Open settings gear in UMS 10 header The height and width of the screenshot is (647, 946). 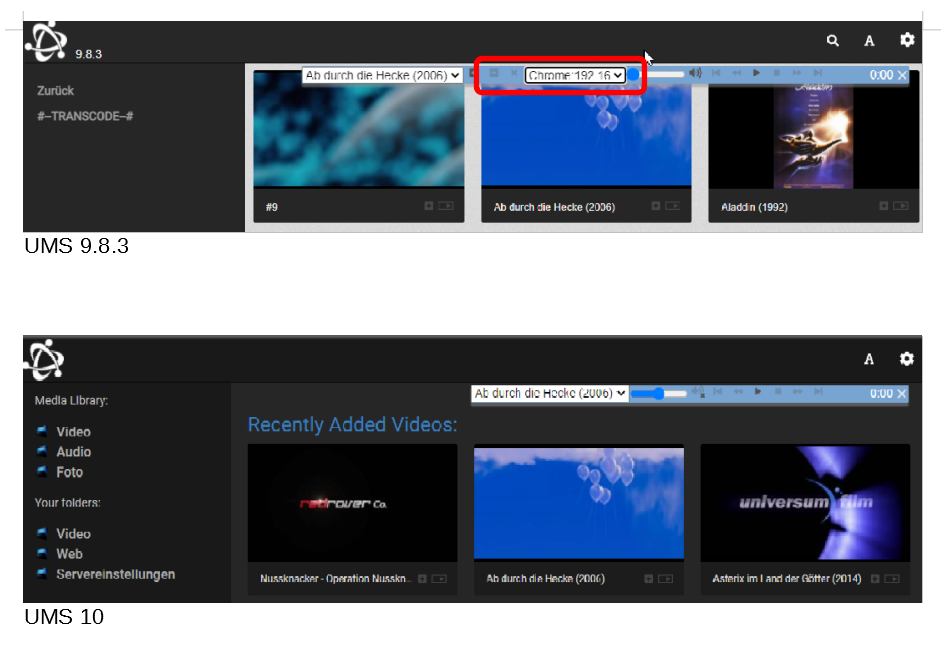point(906,359)
